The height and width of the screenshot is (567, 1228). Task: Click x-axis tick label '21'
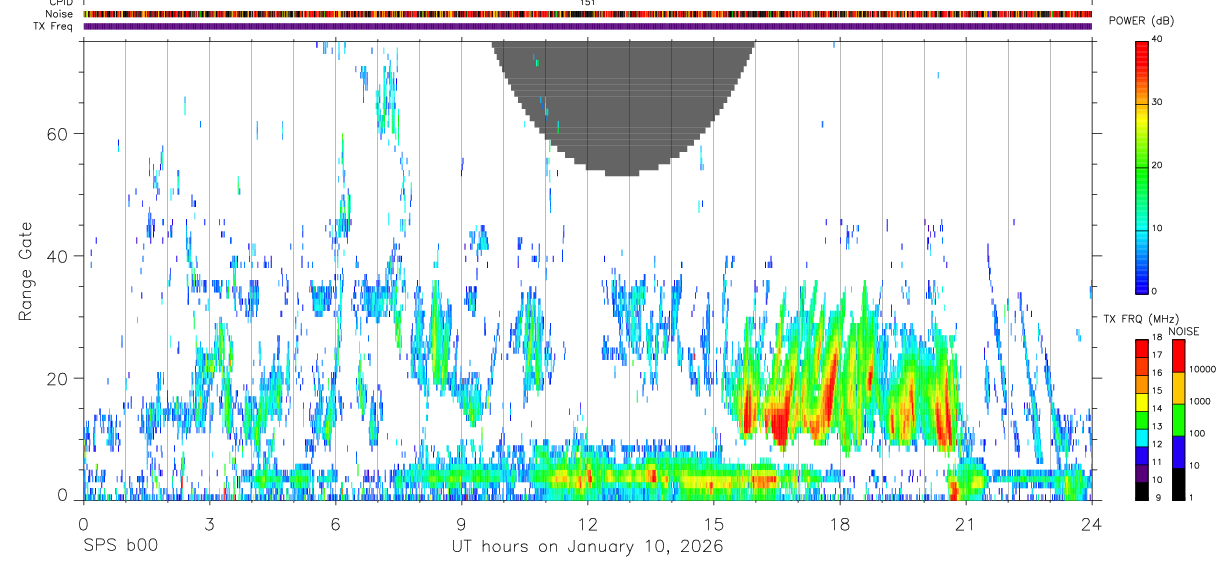tap(966, 523)
